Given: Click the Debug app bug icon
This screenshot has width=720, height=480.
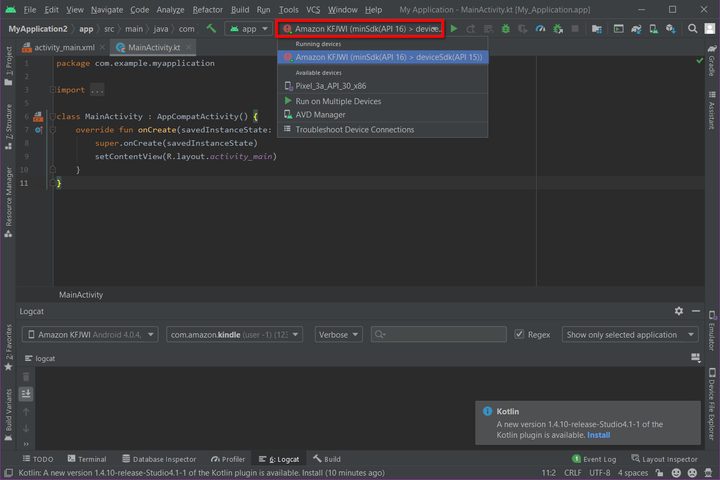Looking at the screenshot, I should (506, 28).
